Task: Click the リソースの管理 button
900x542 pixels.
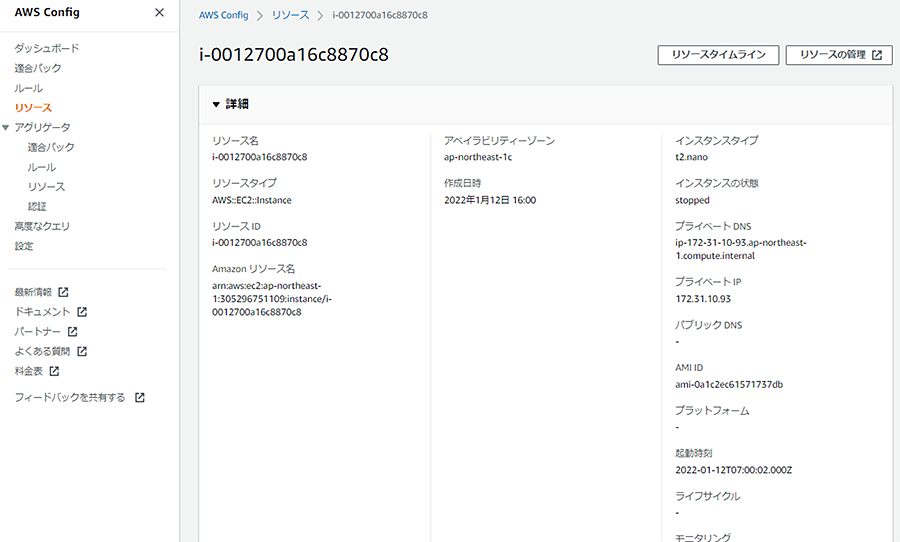Action: pyautogui.click(x=839, y=55)
